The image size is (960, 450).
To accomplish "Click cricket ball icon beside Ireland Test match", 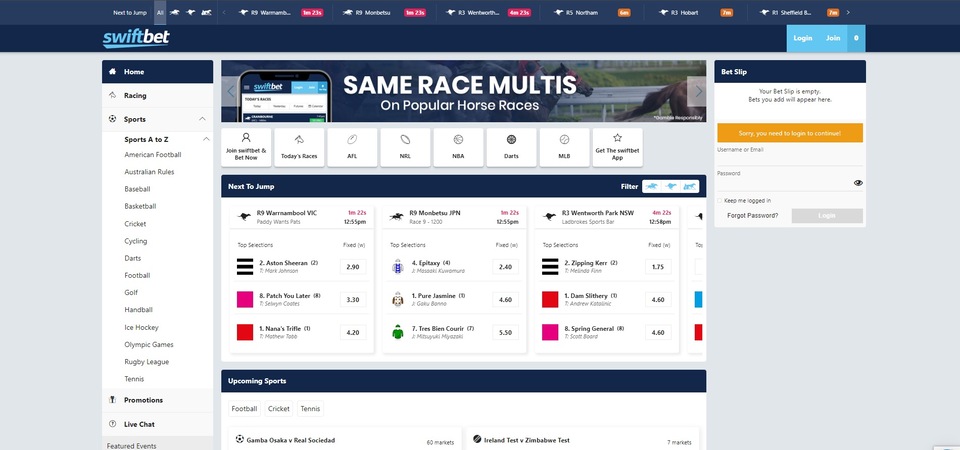I will [477, 439].
